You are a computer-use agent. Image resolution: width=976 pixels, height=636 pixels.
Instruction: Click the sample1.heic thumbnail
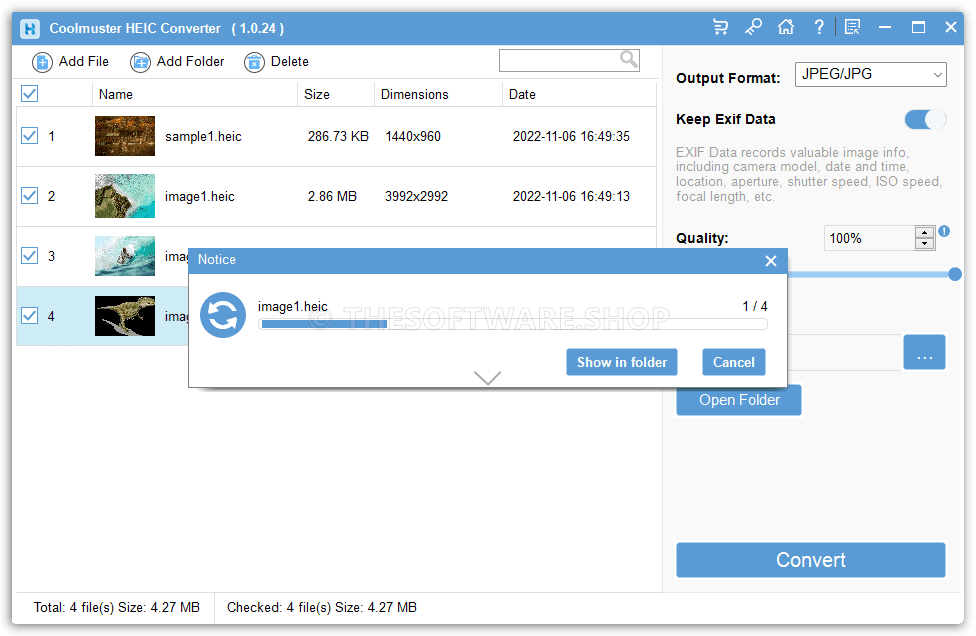124,136
